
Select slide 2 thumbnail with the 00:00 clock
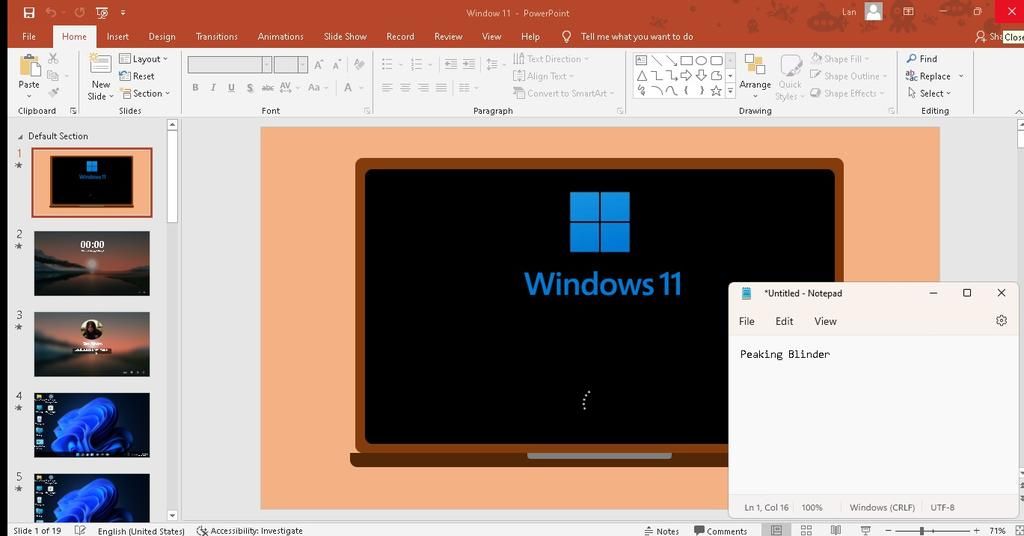point(92,263)
